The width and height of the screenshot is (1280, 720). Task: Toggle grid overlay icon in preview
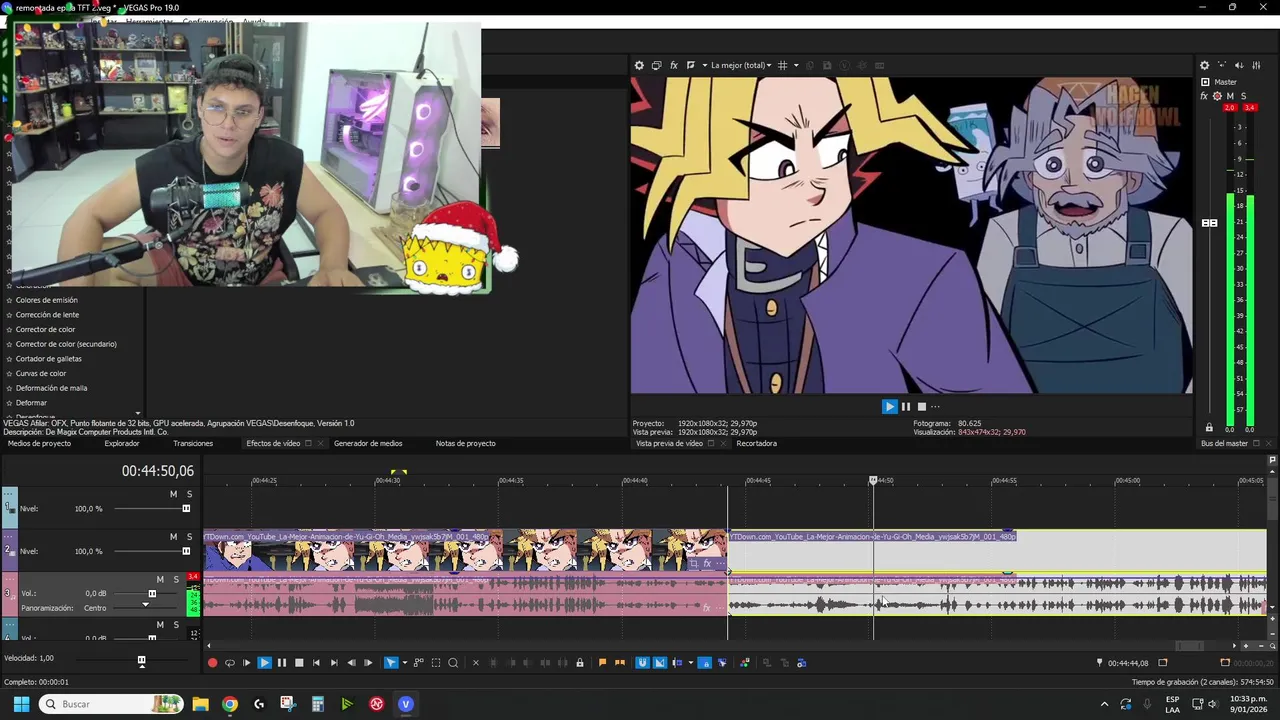782,65
